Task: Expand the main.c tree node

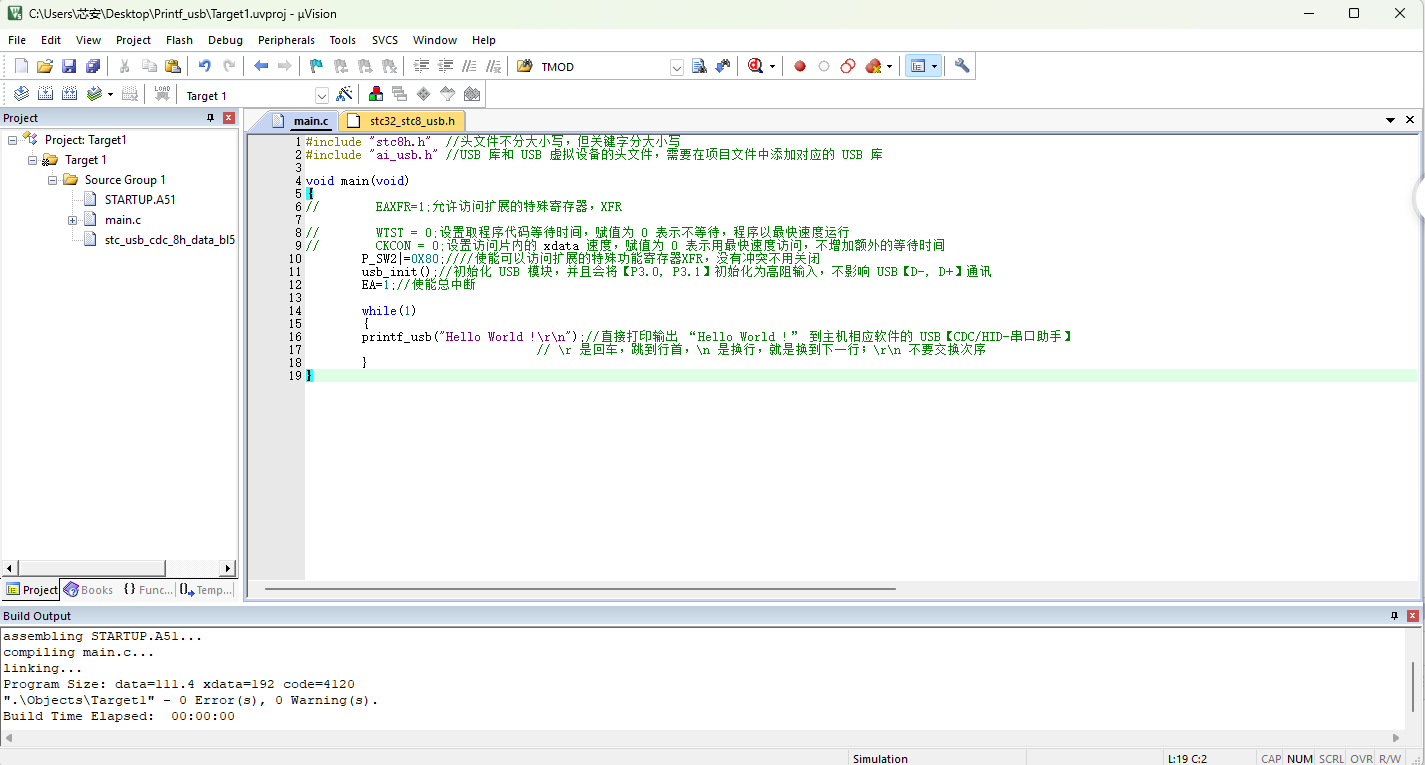Action: [73, 220]
